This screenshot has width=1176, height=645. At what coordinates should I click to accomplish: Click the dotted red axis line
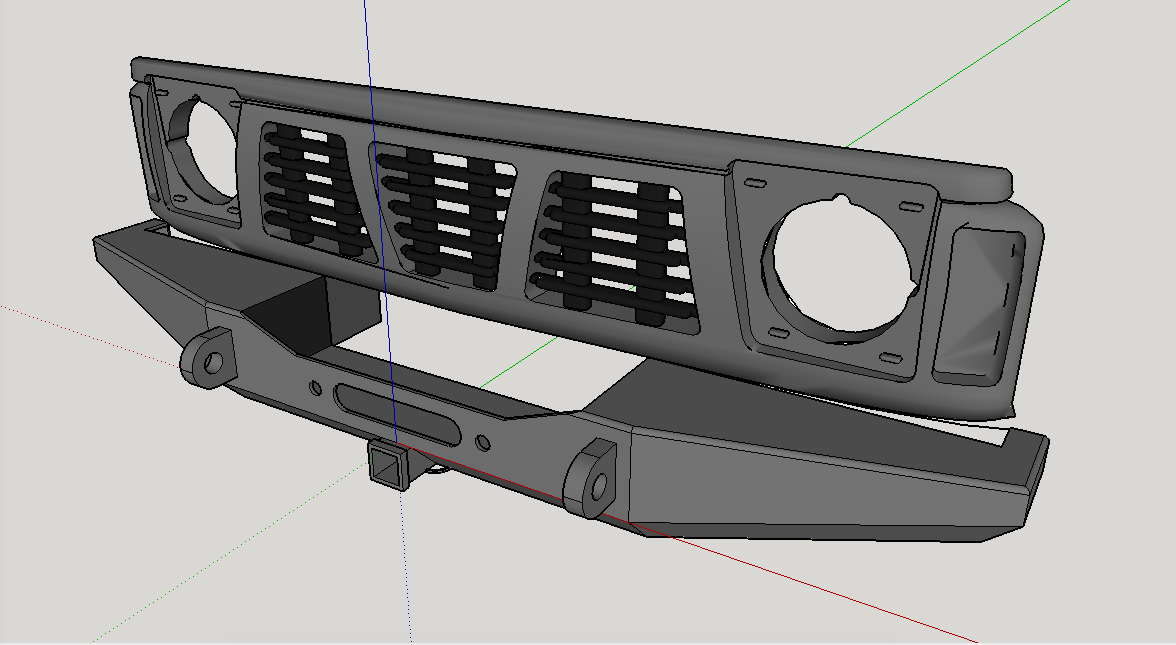(x=90, y=336)
